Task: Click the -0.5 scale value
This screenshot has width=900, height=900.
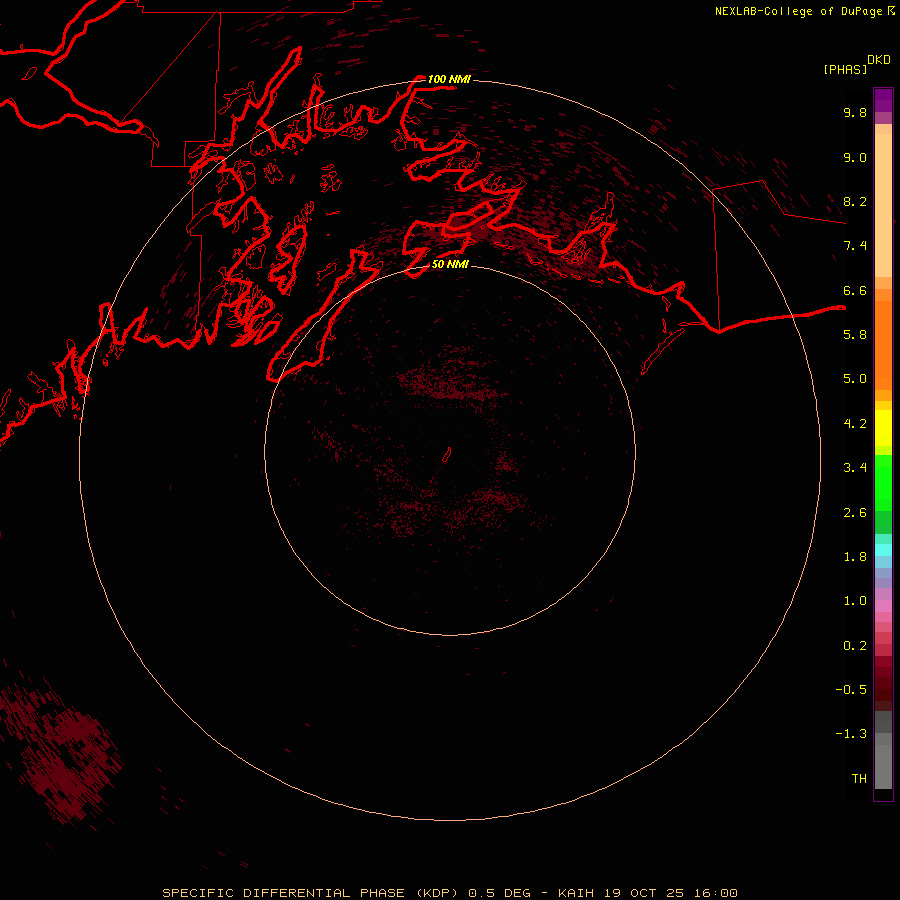Action: pos(851,690)
